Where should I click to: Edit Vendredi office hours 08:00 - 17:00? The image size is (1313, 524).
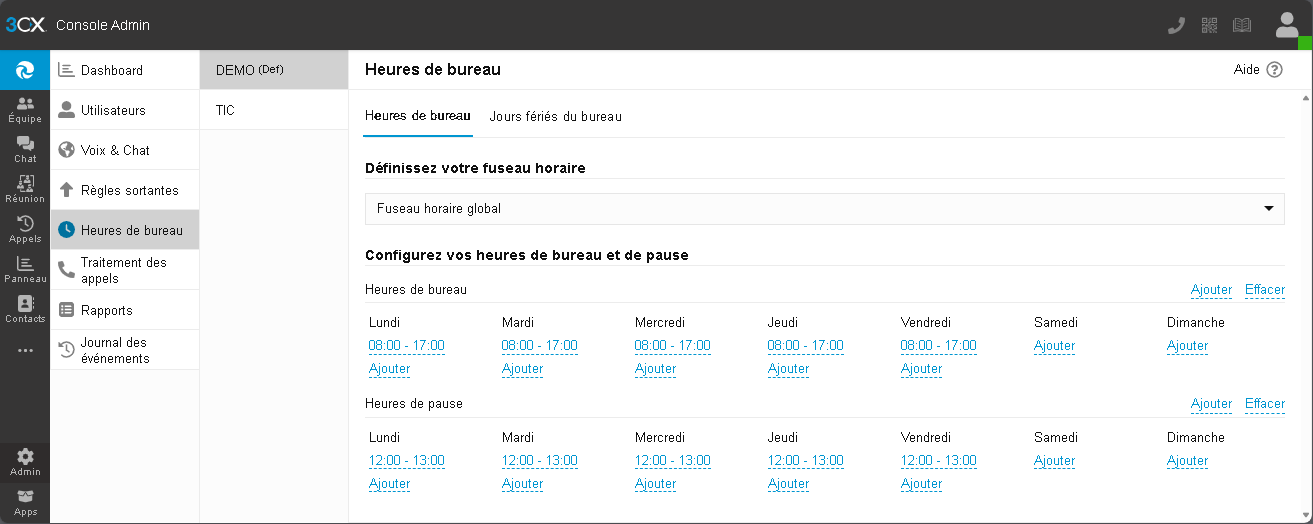coord(939,346)
